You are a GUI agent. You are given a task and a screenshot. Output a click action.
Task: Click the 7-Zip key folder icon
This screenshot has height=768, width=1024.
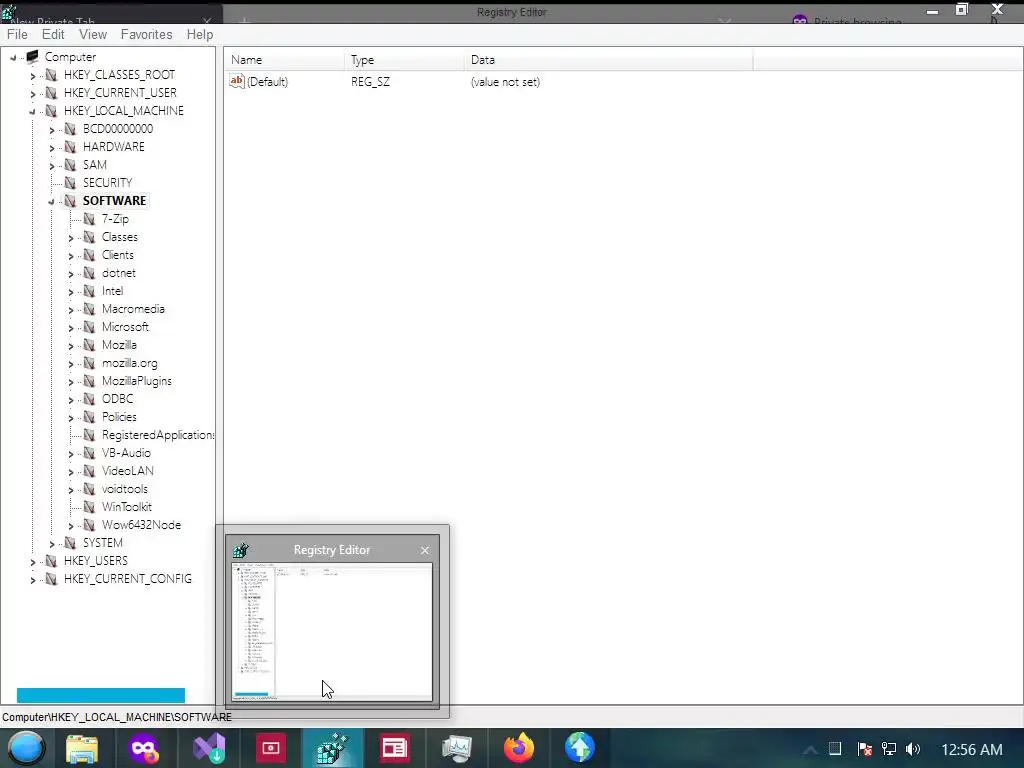89,219
